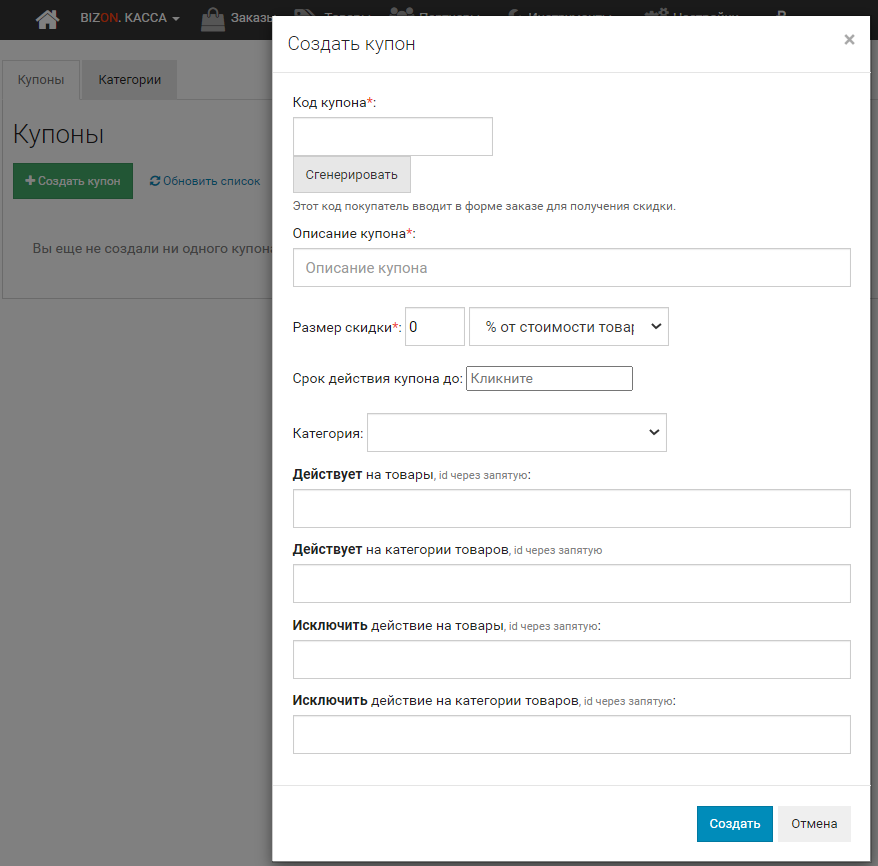The width and height of the screenshot is (878, 866).
Task: Expand the Категория dropdown list
Action: coord(516,433)
